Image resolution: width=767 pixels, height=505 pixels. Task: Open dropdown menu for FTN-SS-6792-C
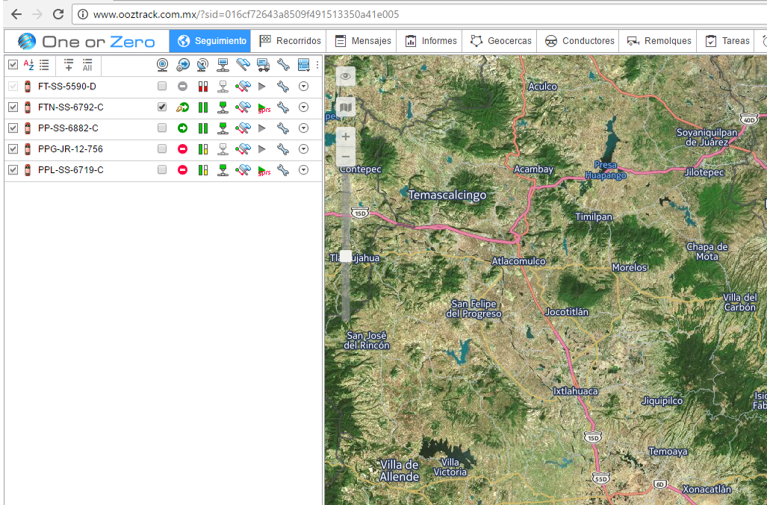304,107
